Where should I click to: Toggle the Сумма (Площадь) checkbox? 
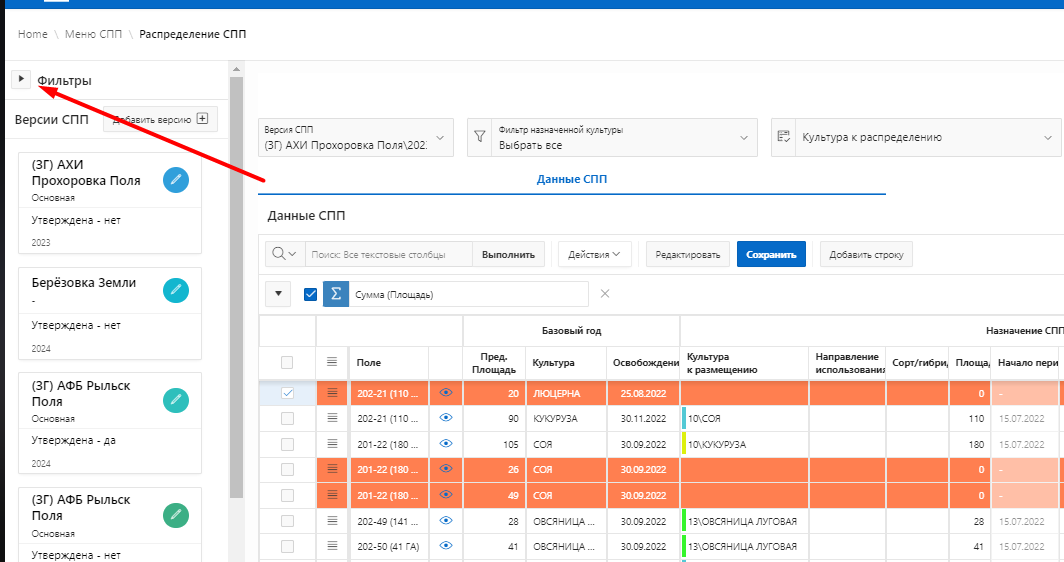[310, 294]
